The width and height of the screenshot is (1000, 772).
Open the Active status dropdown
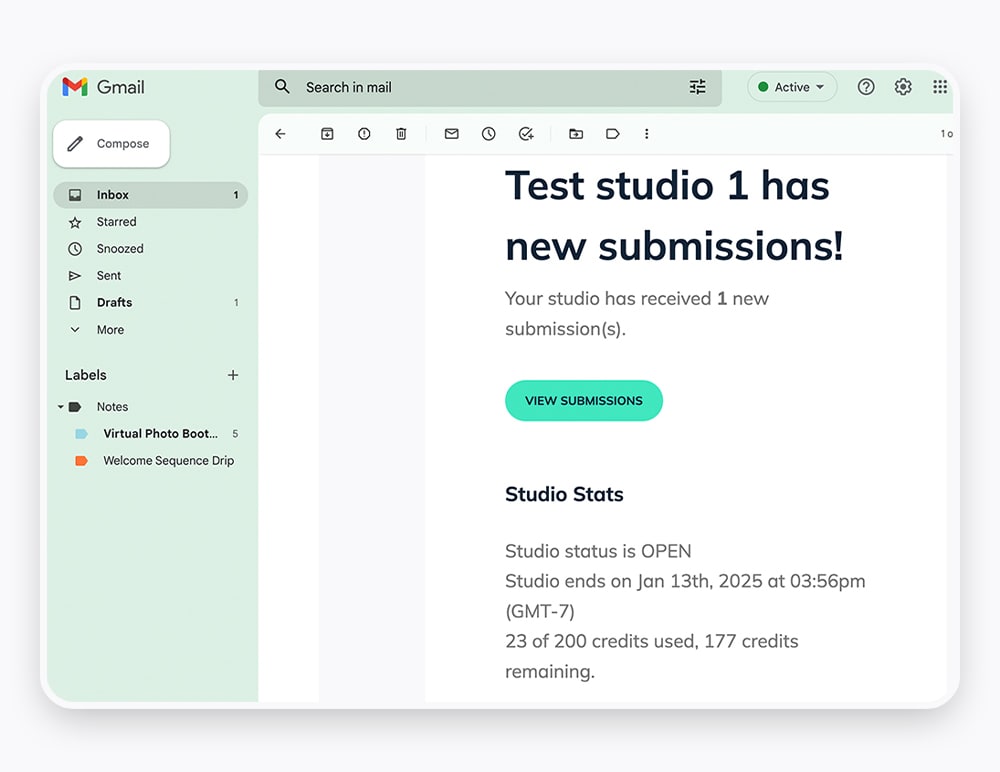click(x=792, y=87)
